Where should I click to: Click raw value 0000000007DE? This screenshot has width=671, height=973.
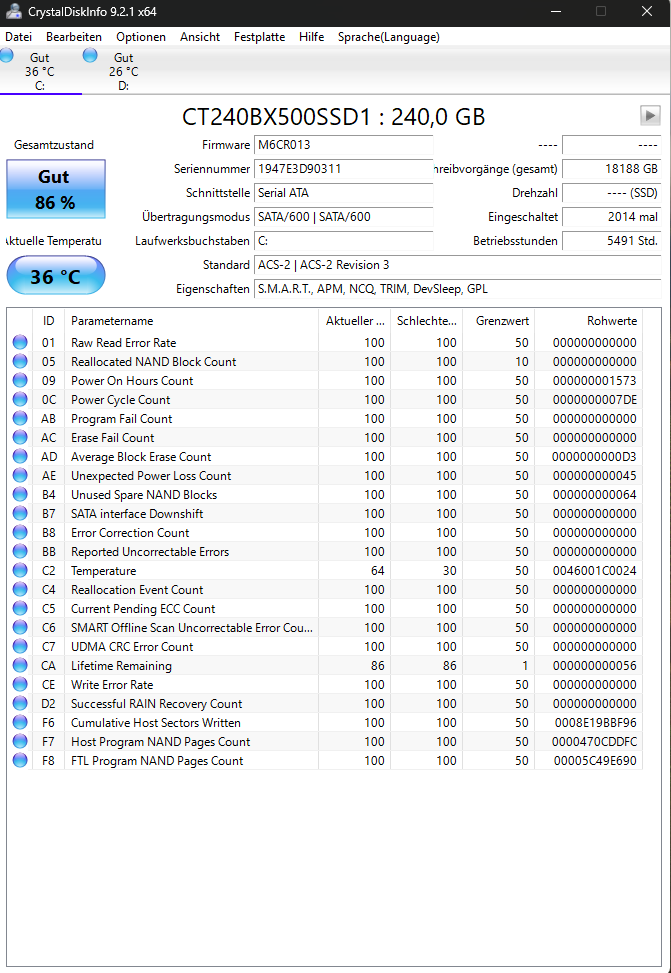pyautogui.click(x=595, y=400)
